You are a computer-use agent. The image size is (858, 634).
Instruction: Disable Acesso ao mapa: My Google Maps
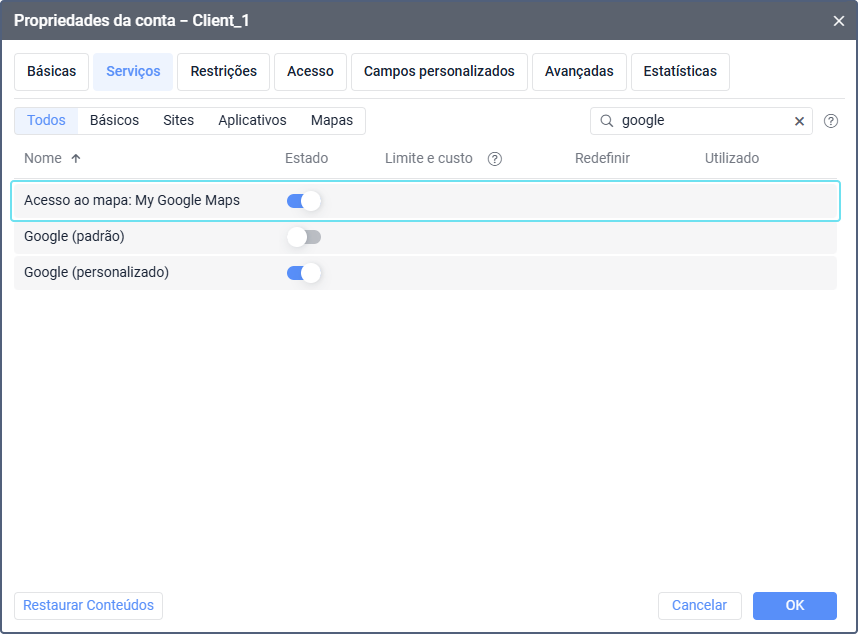click(304, 201)
